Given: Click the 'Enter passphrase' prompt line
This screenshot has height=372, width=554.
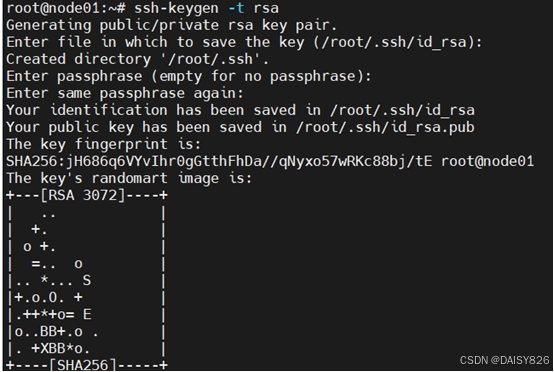Looking at the screenshot, I should pos(189,76).
